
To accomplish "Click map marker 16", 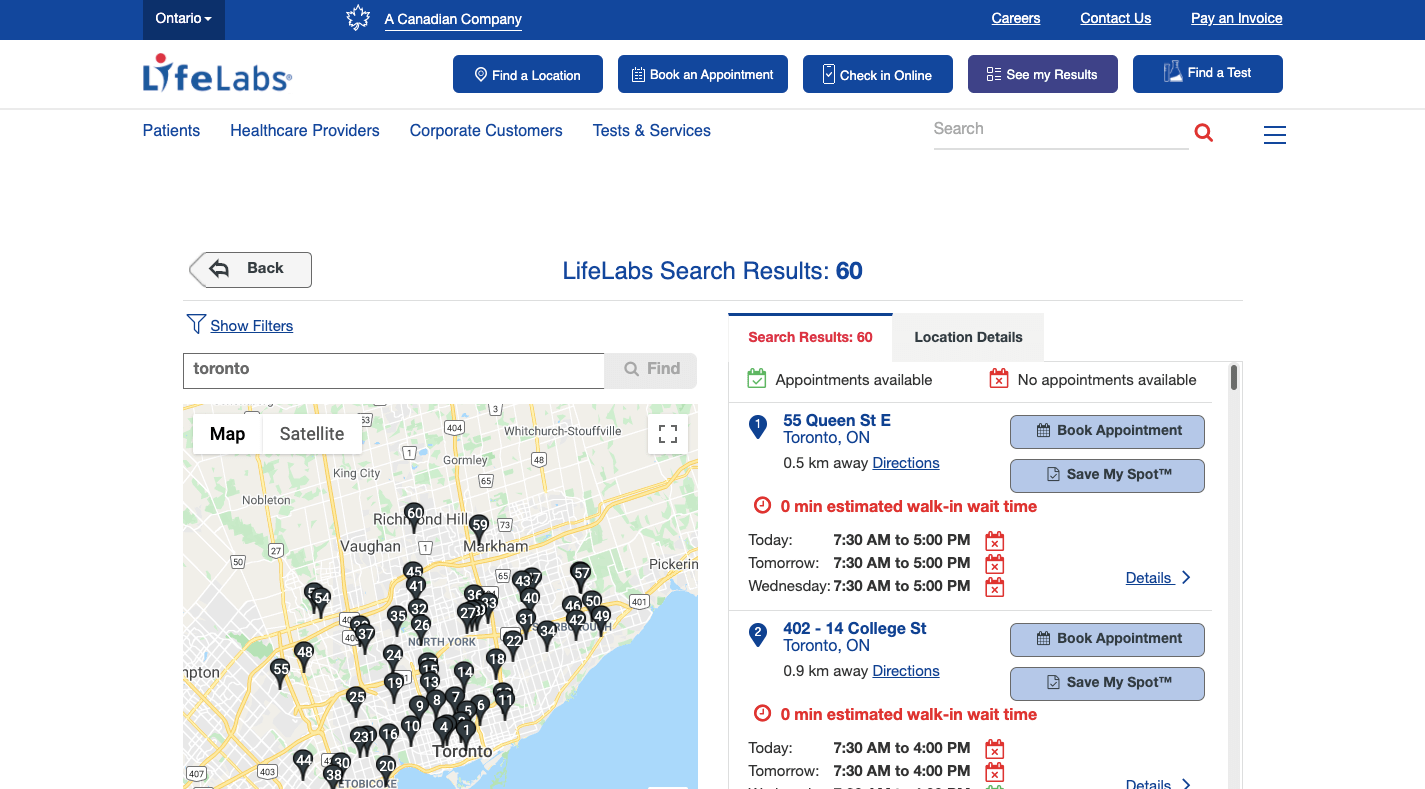I will [389, 737].
